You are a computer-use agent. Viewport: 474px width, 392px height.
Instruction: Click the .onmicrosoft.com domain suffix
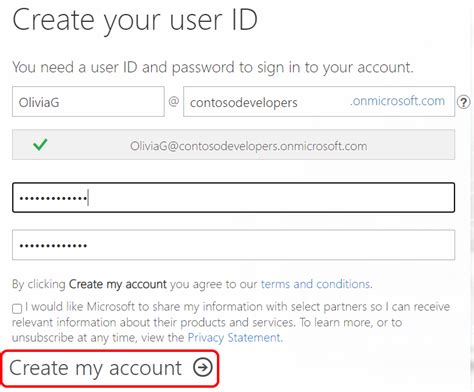pos(397,101)
